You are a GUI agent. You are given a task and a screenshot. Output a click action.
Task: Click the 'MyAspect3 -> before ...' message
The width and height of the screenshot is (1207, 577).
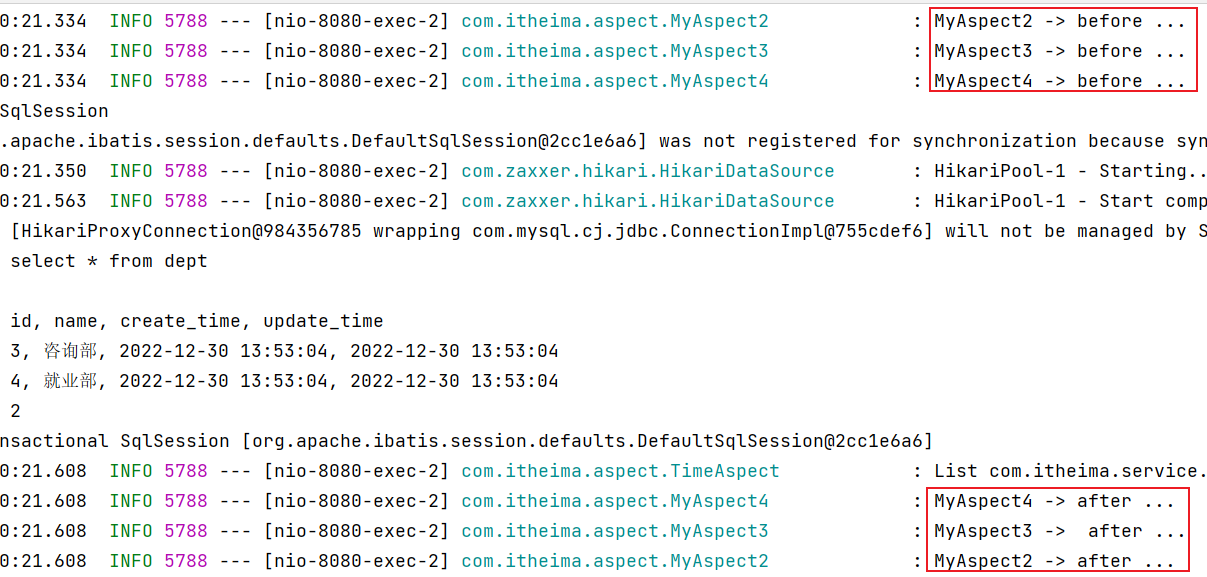1060,51
